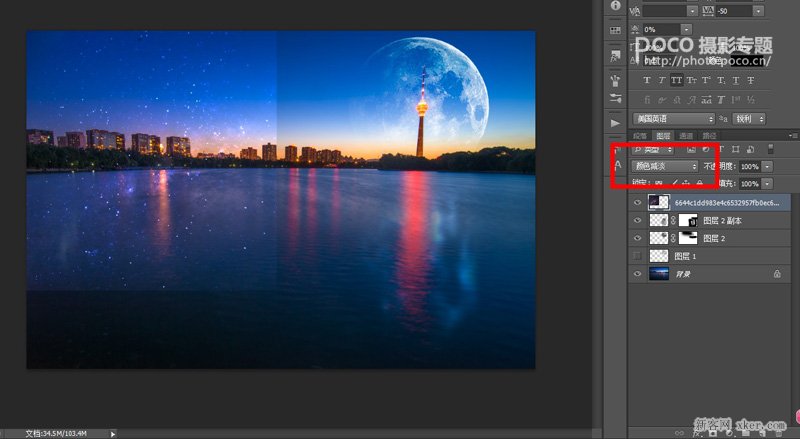Apply Faux Bold text style

point(647,80)
